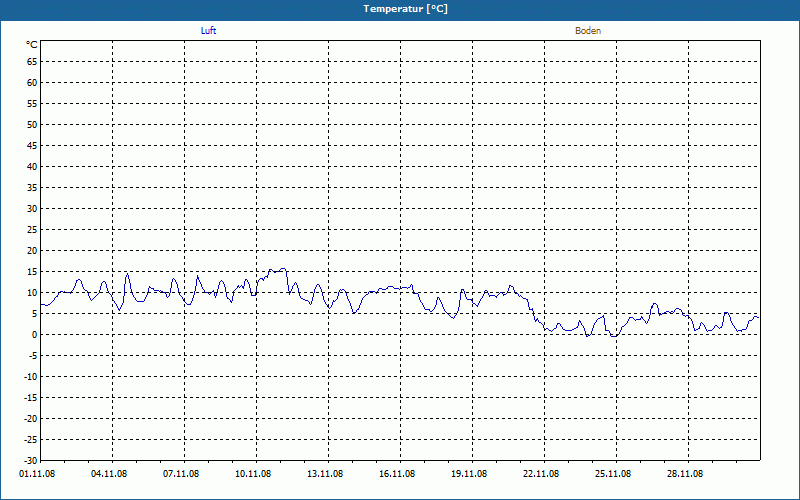Click the 15 y-axis label
The image size is (800, 500).
coord(32,272)
